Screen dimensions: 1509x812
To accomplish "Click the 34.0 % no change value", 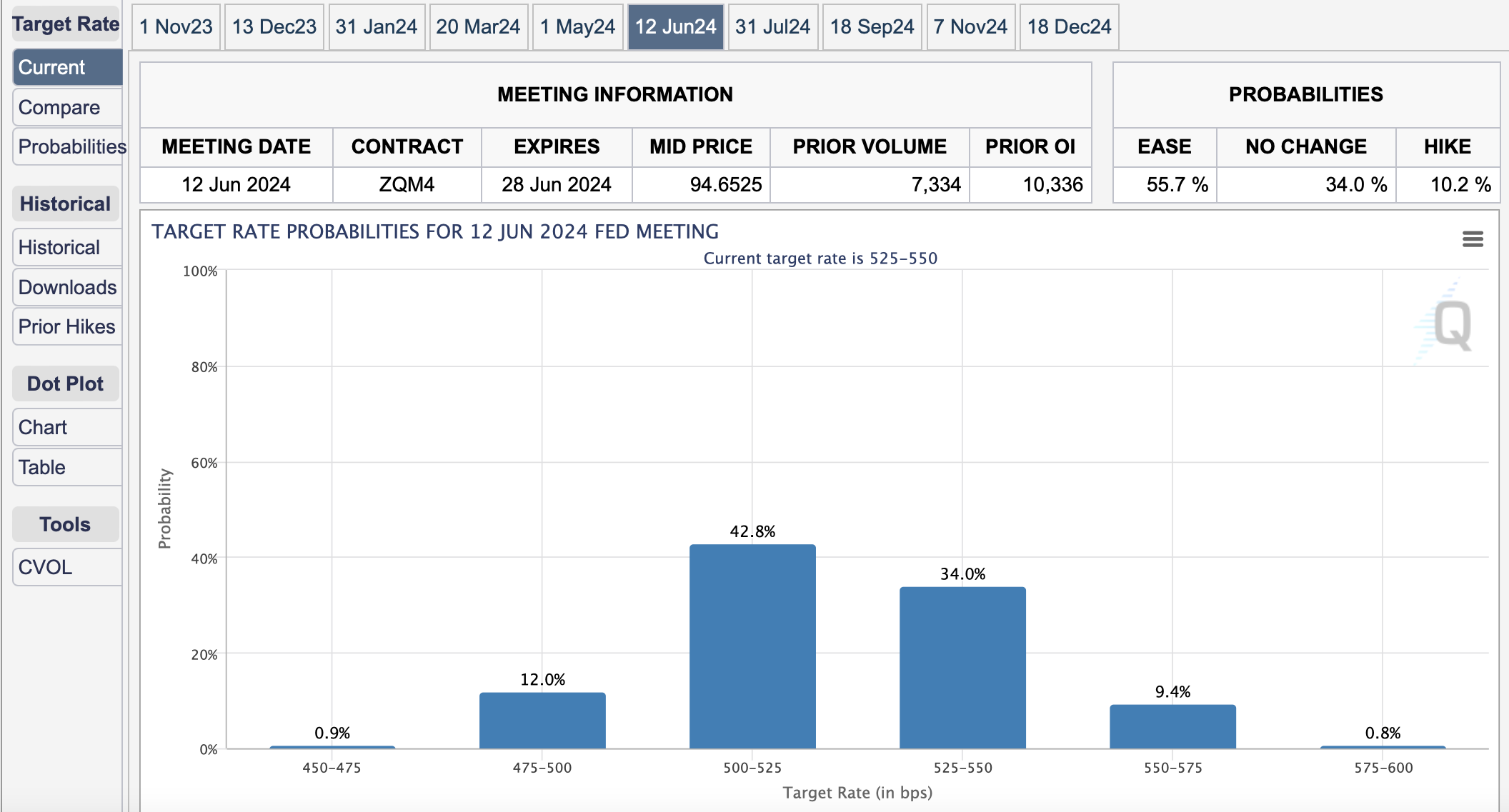I will [x=1307, y=185].
